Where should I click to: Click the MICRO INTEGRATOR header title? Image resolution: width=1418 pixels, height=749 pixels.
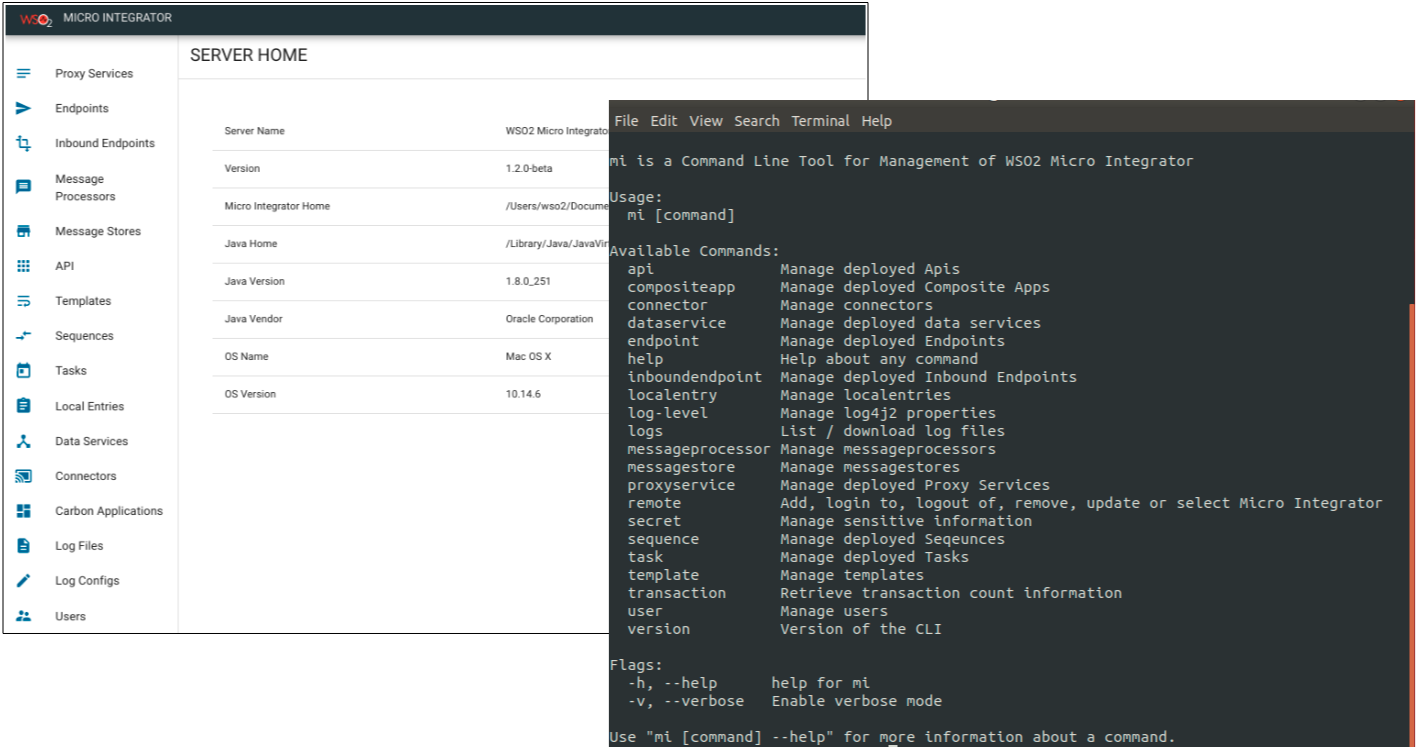(x=117, y=18)
